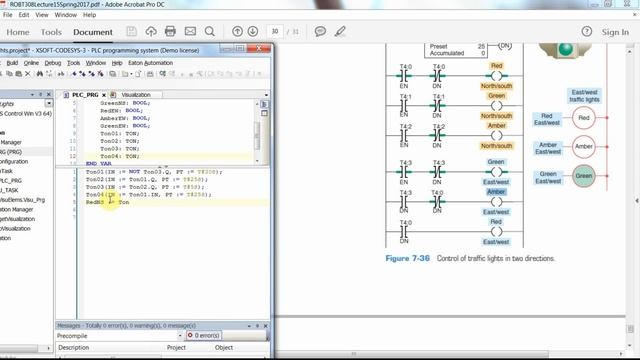Switch to the Acrobat Home tab
This screenshot has height=360, width=640.
(x=18, y=32)
